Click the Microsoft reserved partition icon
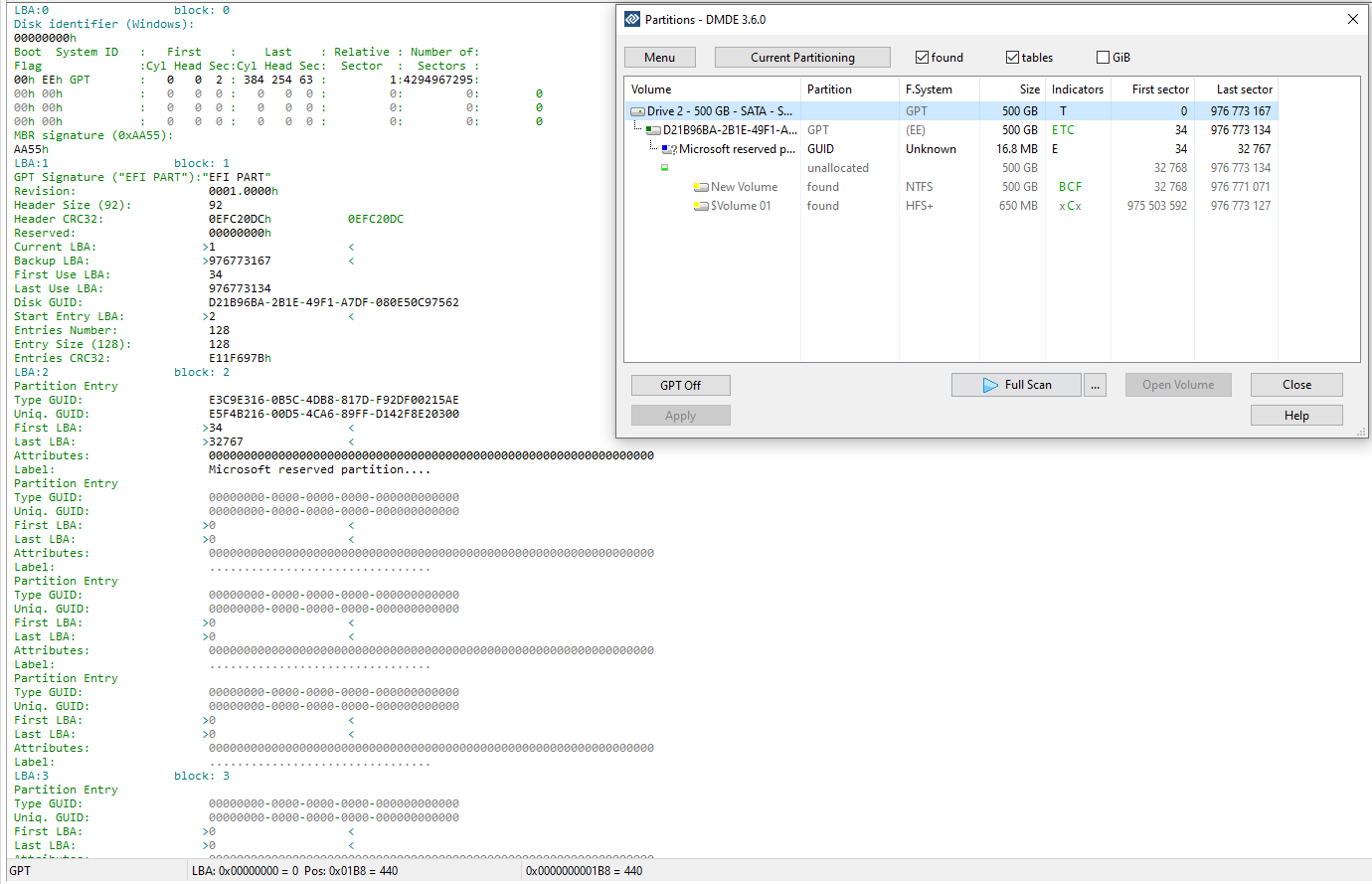Viewport: 1372px width, 884px height. point(669,149)
